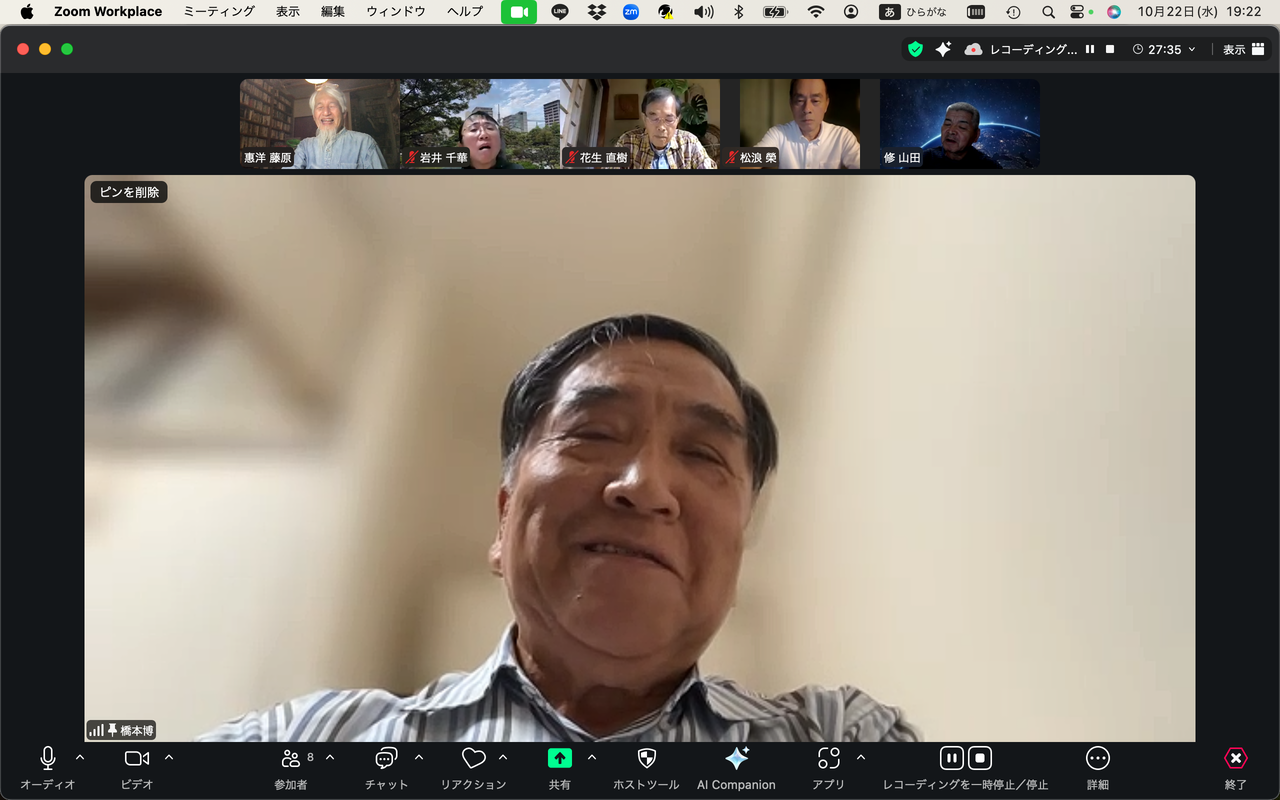Screen dimensions: 1280x800
Task: Select 修 山田 participant thumbnail
Action: [960, 124]
